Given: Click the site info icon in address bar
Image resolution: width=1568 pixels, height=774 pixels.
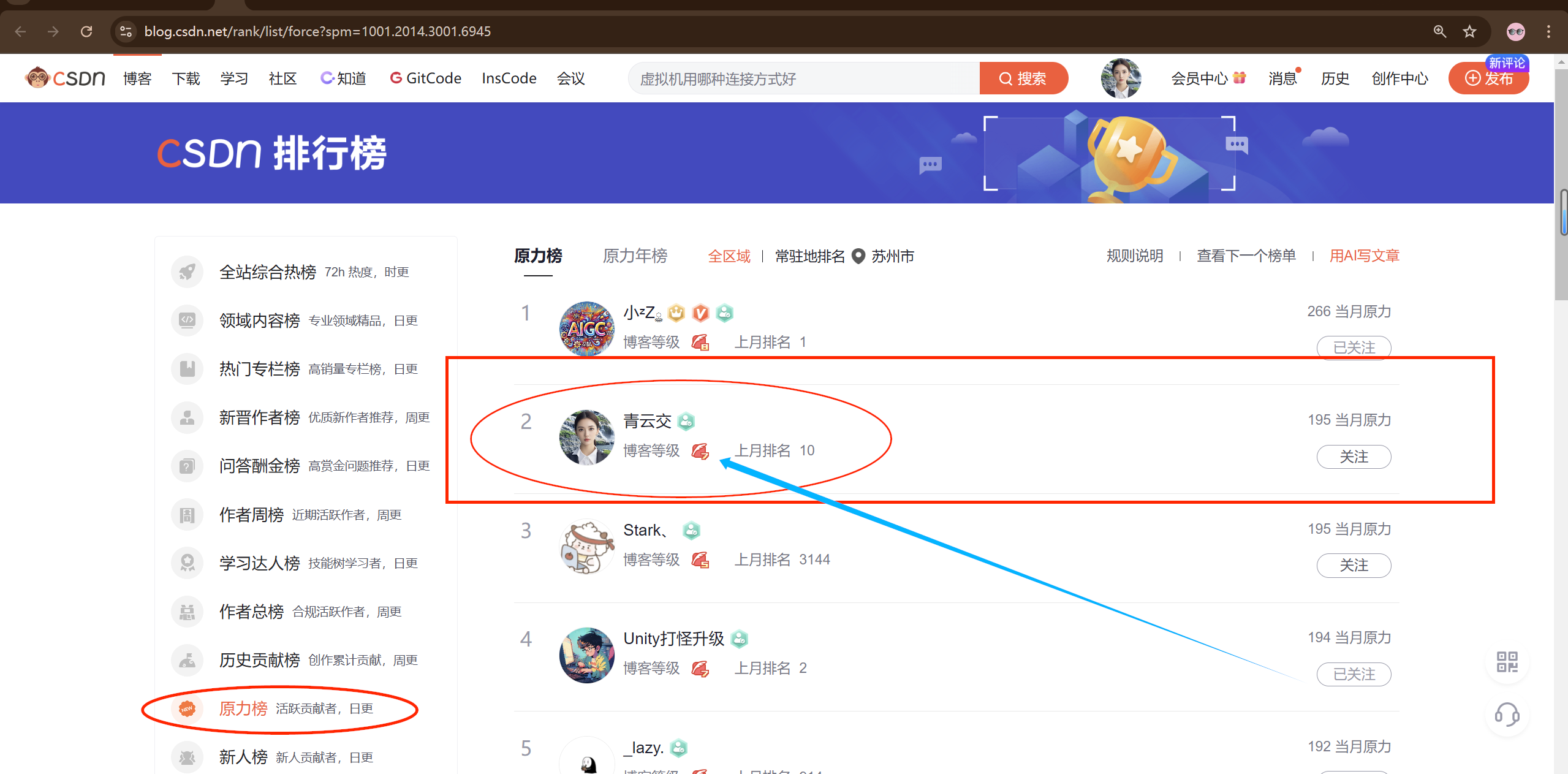Looking at the screenshot, I should pyautogui.click(x=126, y=31).
